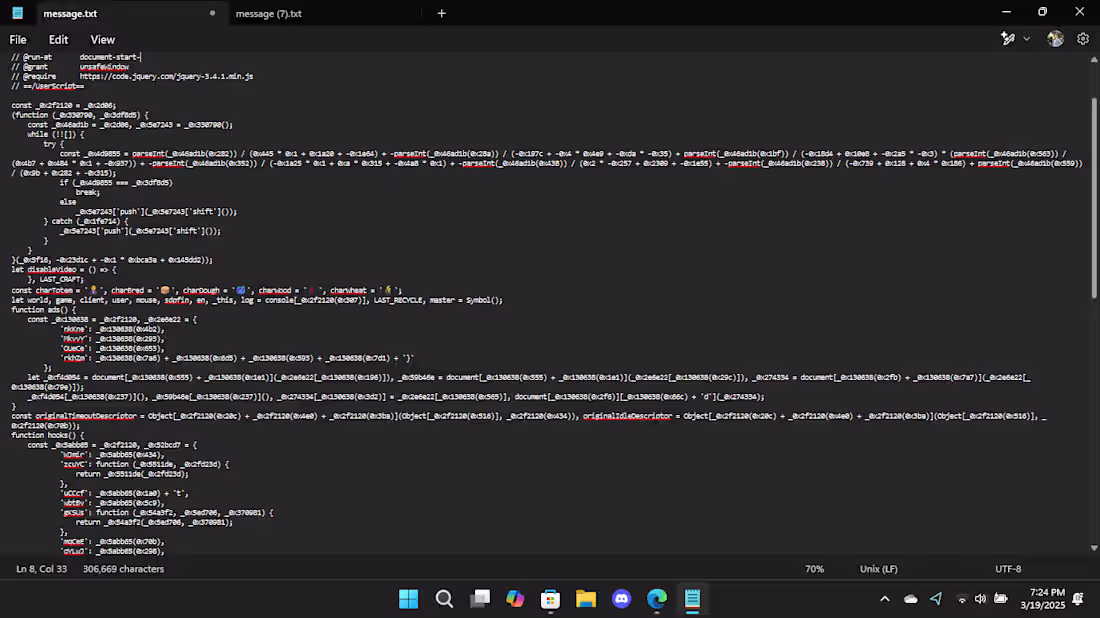Click the Unix (LF) line ending indicator
This screenshot has height=618, width=1100.
point(878,569)
